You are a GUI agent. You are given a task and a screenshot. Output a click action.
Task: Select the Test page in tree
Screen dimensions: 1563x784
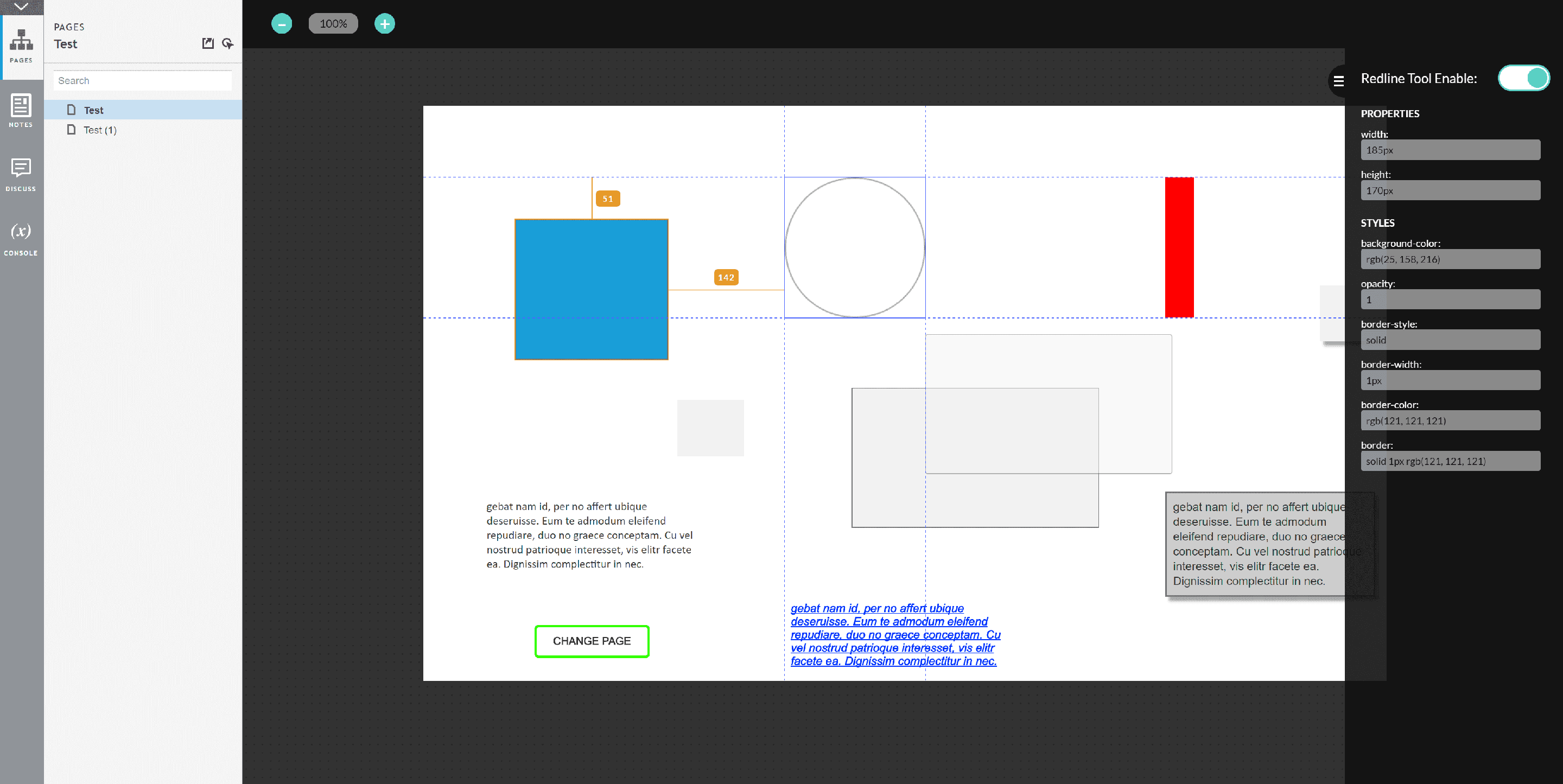click(x=93, y=110)
